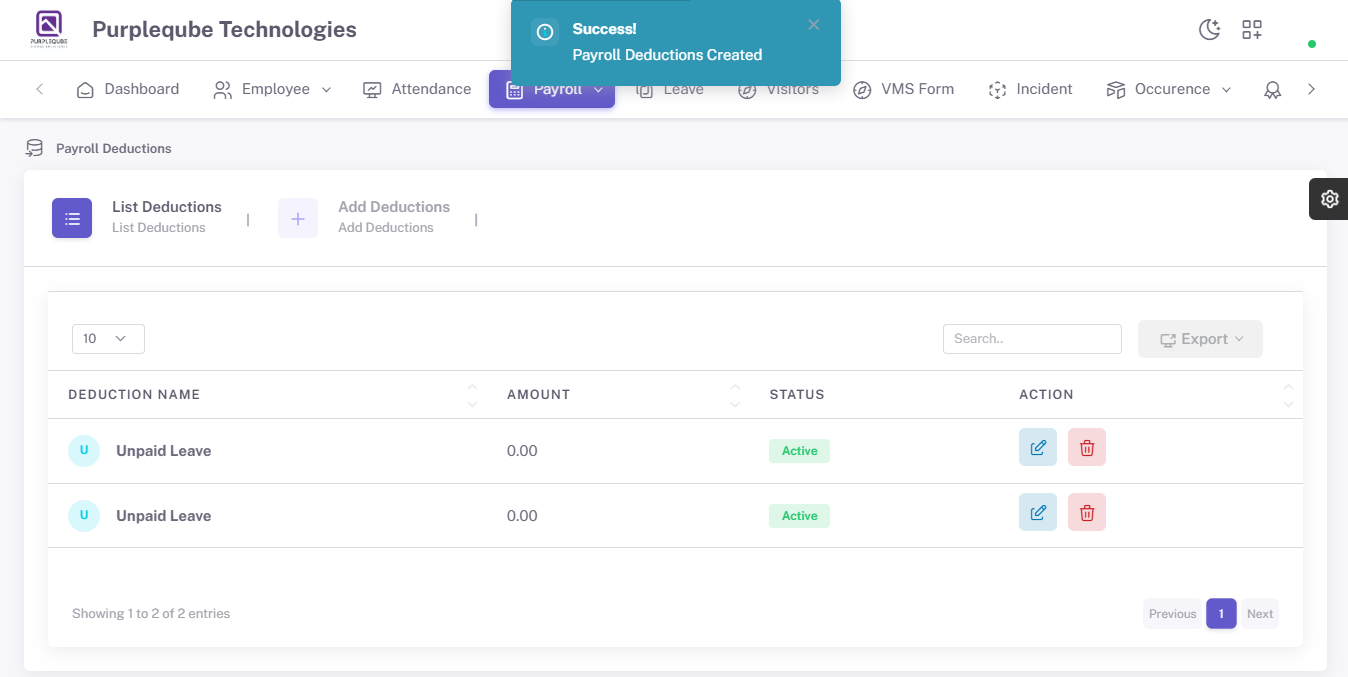The height and width of the screenshot is (677, 1348).
Task: Open the entries-per-page dropdown showing 10
Action: [108, 339]
